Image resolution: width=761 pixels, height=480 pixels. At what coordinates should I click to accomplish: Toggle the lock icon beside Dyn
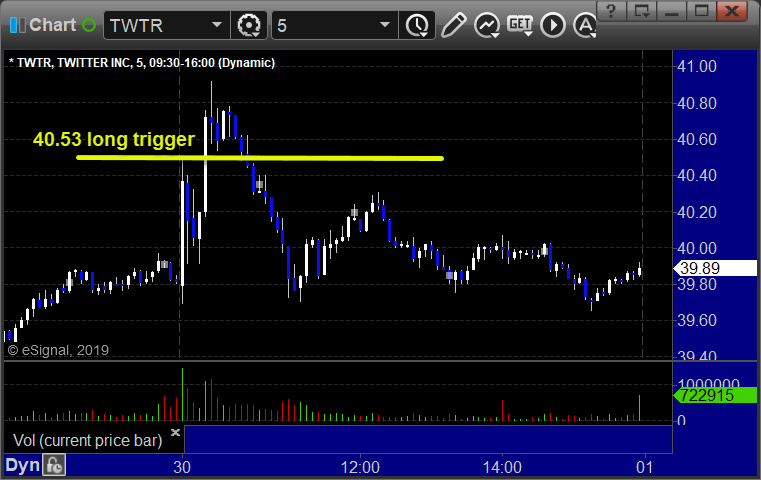[x=54, y=466]
